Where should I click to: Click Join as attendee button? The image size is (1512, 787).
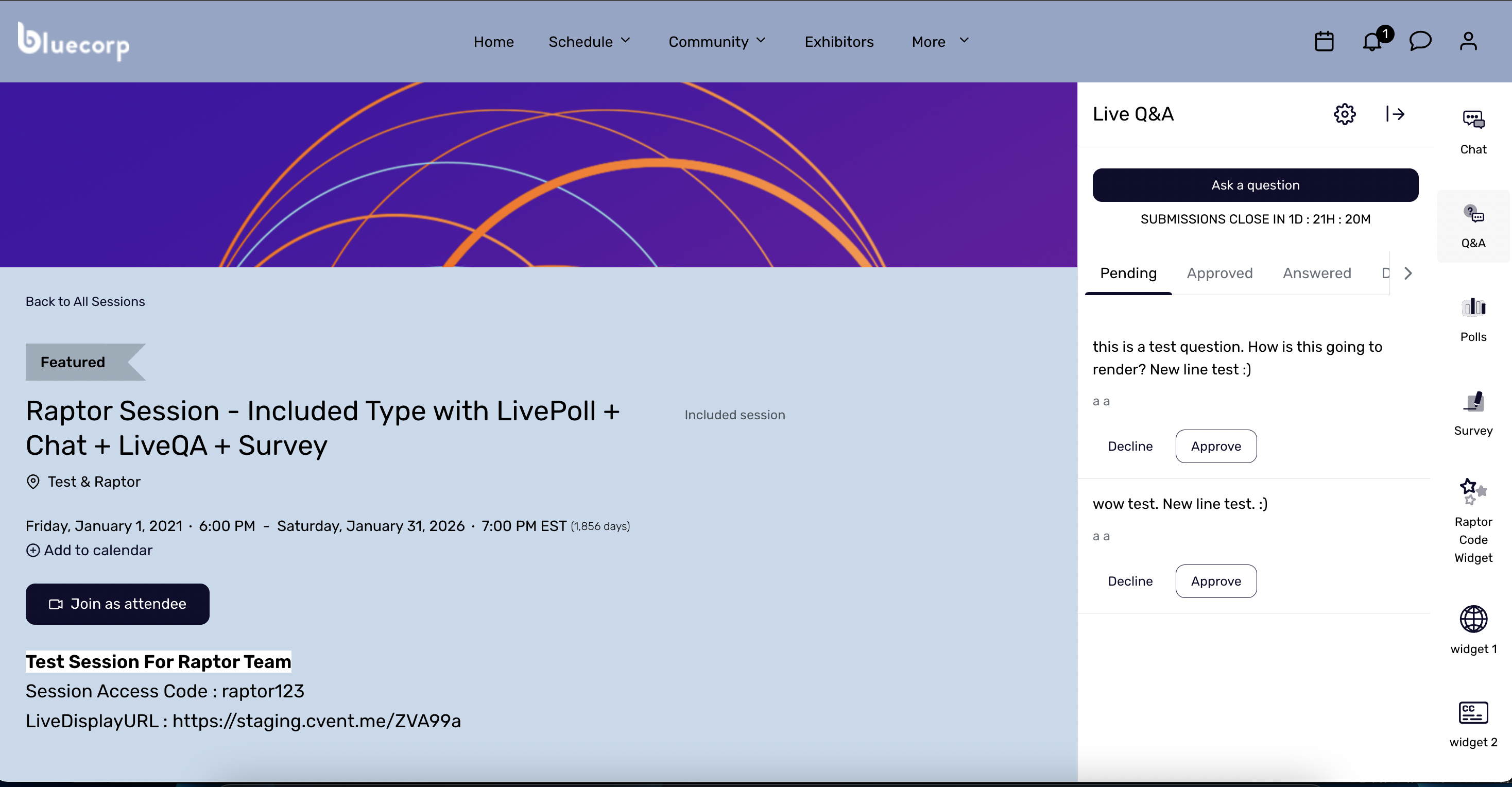tap(117, 604)
